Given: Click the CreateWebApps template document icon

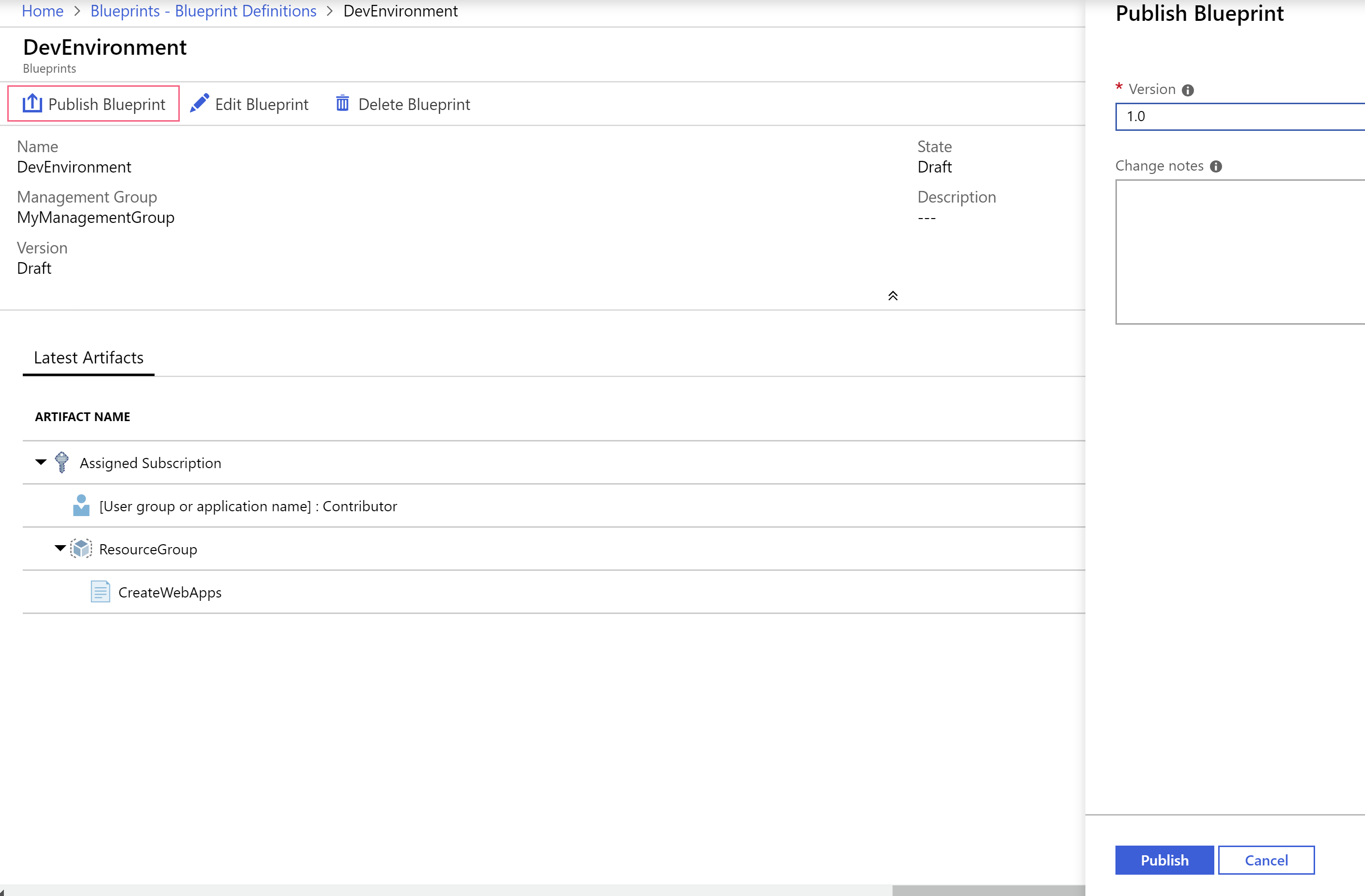Looking at the screenshot, I should tap(100, 591).
